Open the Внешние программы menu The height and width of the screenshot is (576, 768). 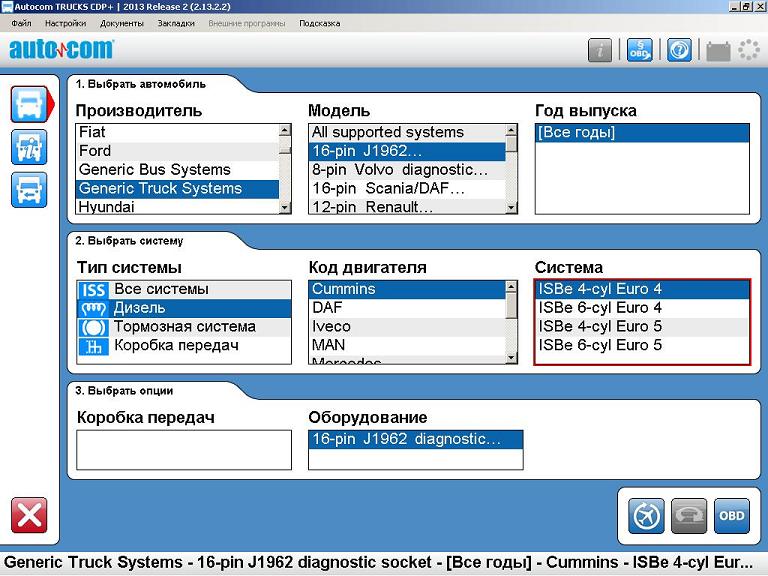[x=246, y=23]
